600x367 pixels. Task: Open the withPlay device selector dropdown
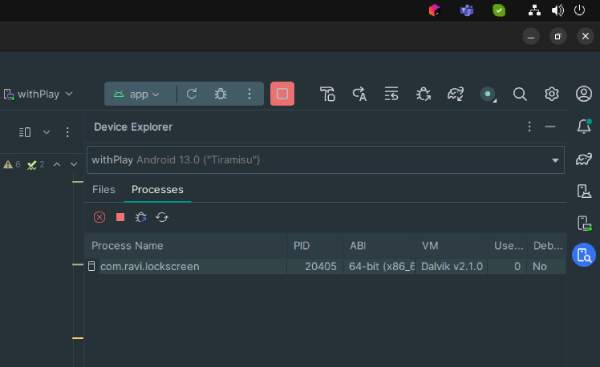click(38, 94)
